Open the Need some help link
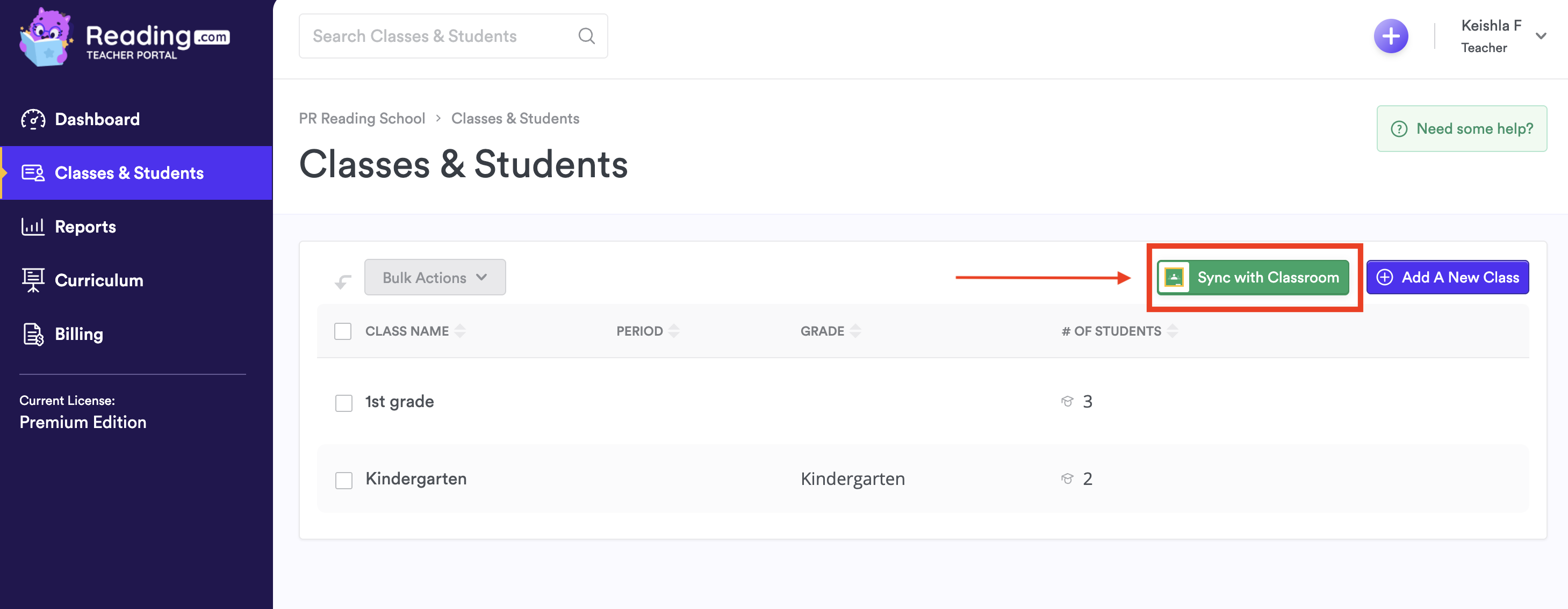This screenshot has height=609, width=1568. coord(1462,128)
